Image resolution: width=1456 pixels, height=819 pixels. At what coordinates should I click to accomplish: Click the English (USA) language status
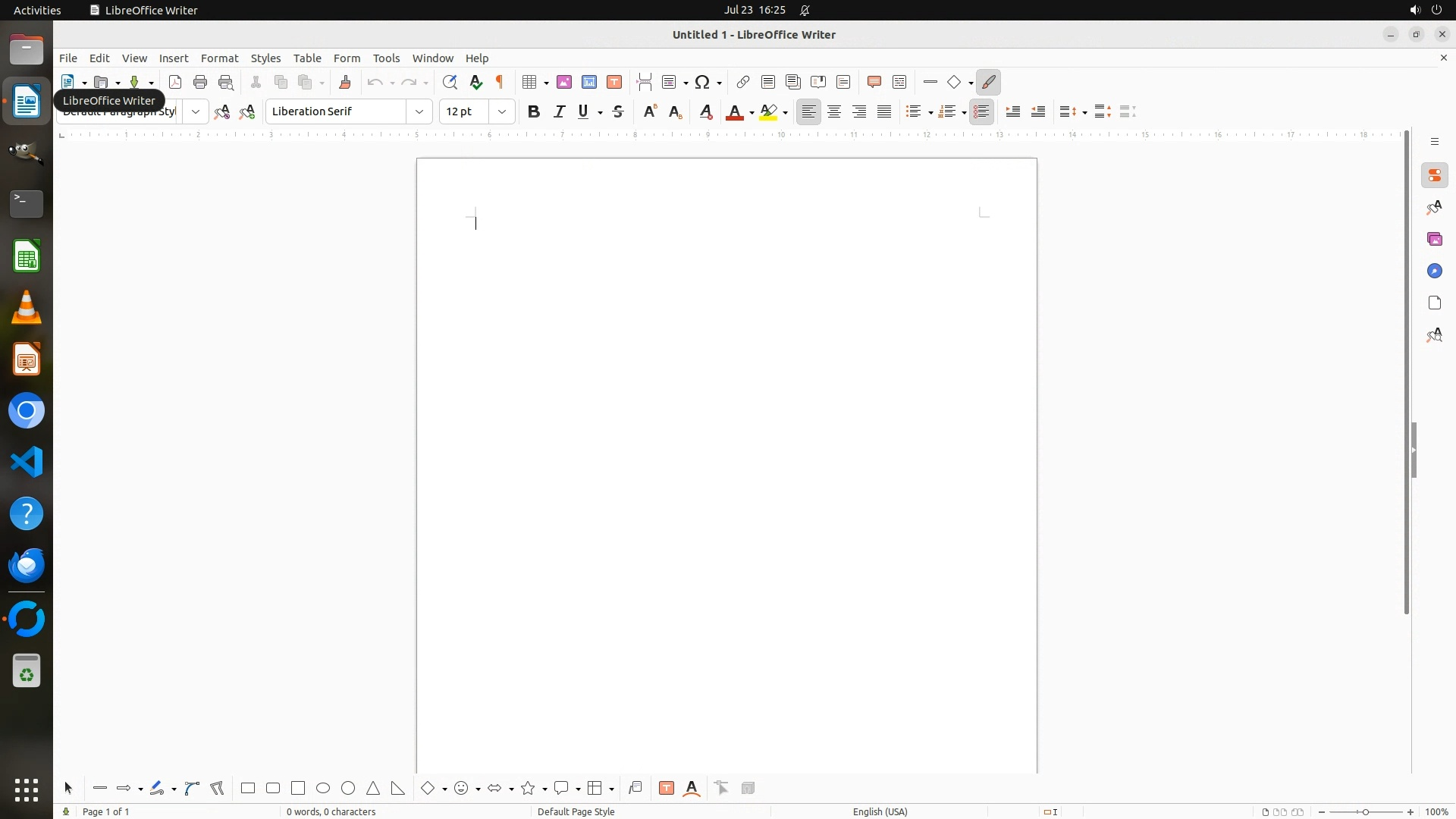pos(880,811)
